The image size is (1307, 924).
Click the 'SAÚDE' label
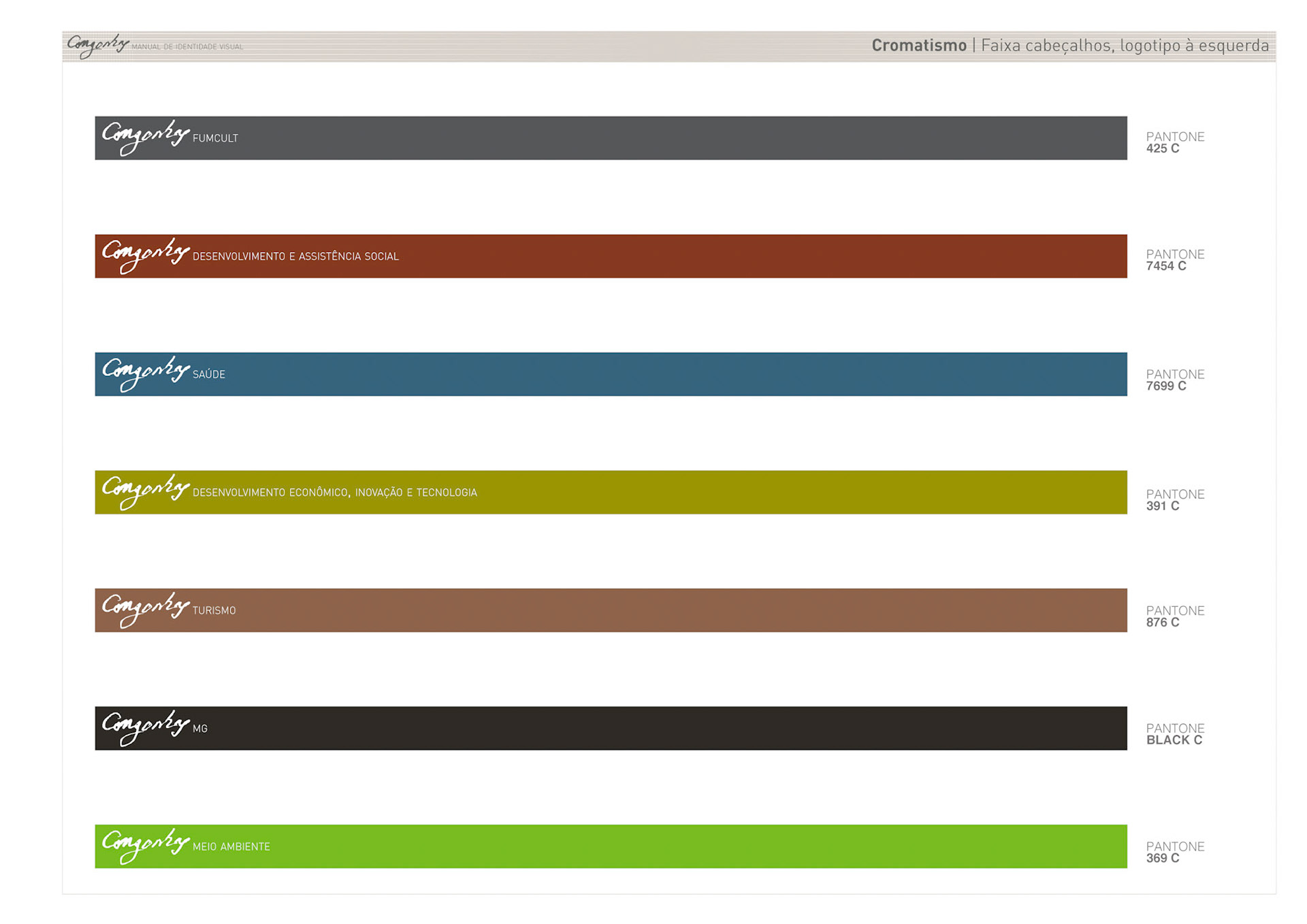209,374
